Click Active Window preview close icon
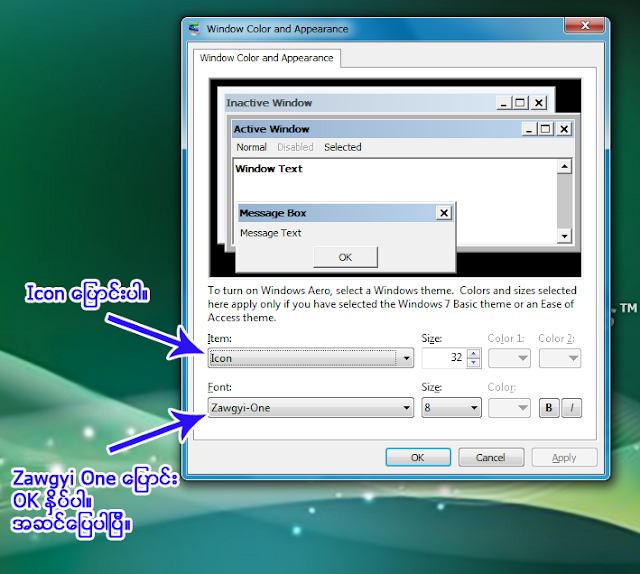 point(564,129)
